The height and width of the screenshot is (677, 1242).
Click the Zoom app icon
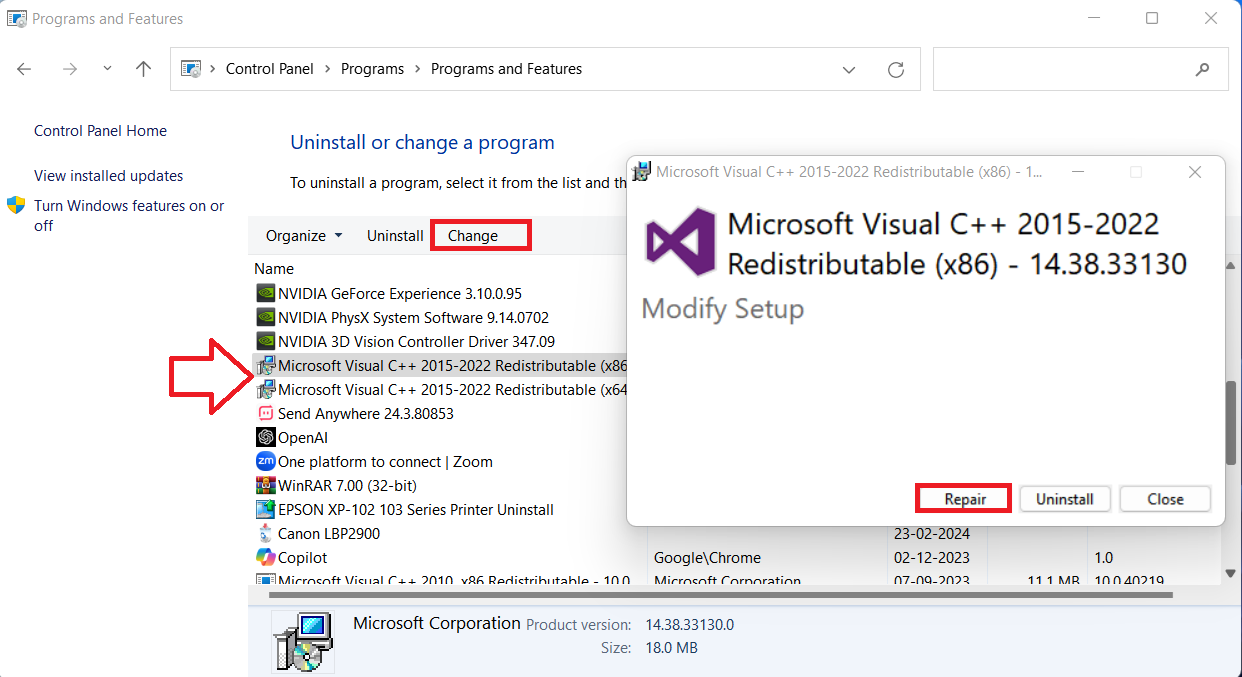(265, 461)
